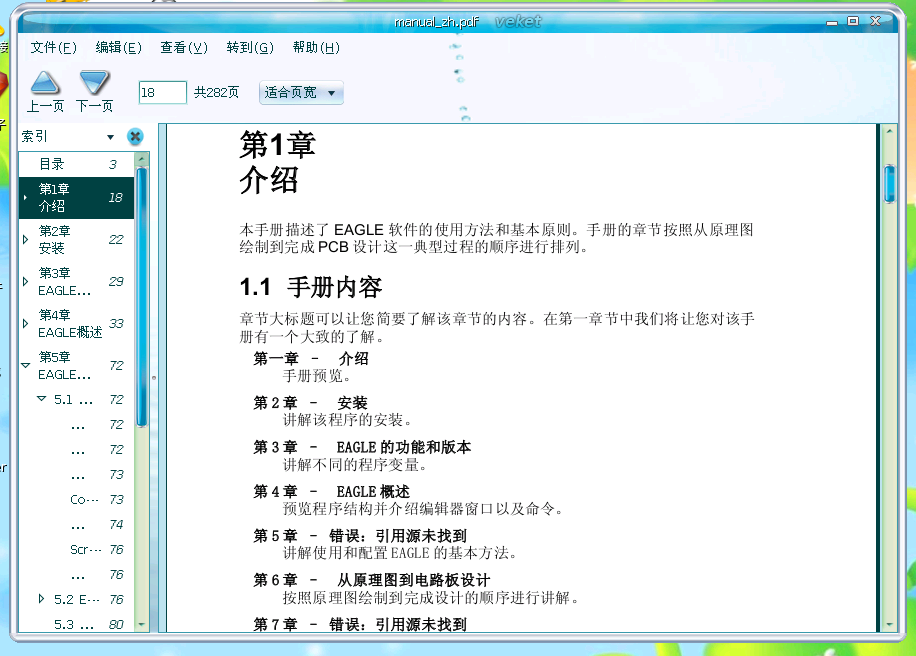Select 目录 entry in the index

(77, 164)
